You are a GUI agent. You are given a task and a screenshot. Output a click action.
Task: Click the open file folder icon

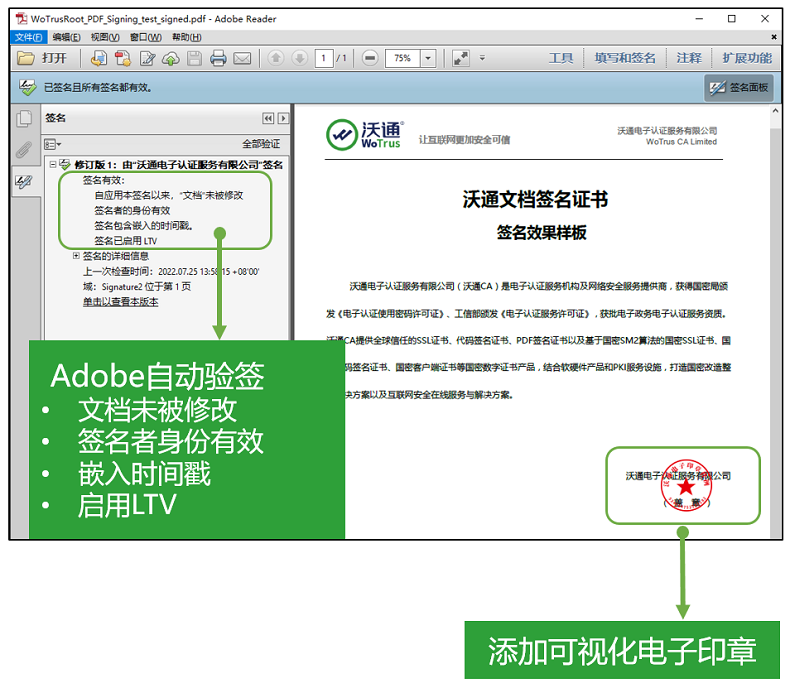coord(26,59)
